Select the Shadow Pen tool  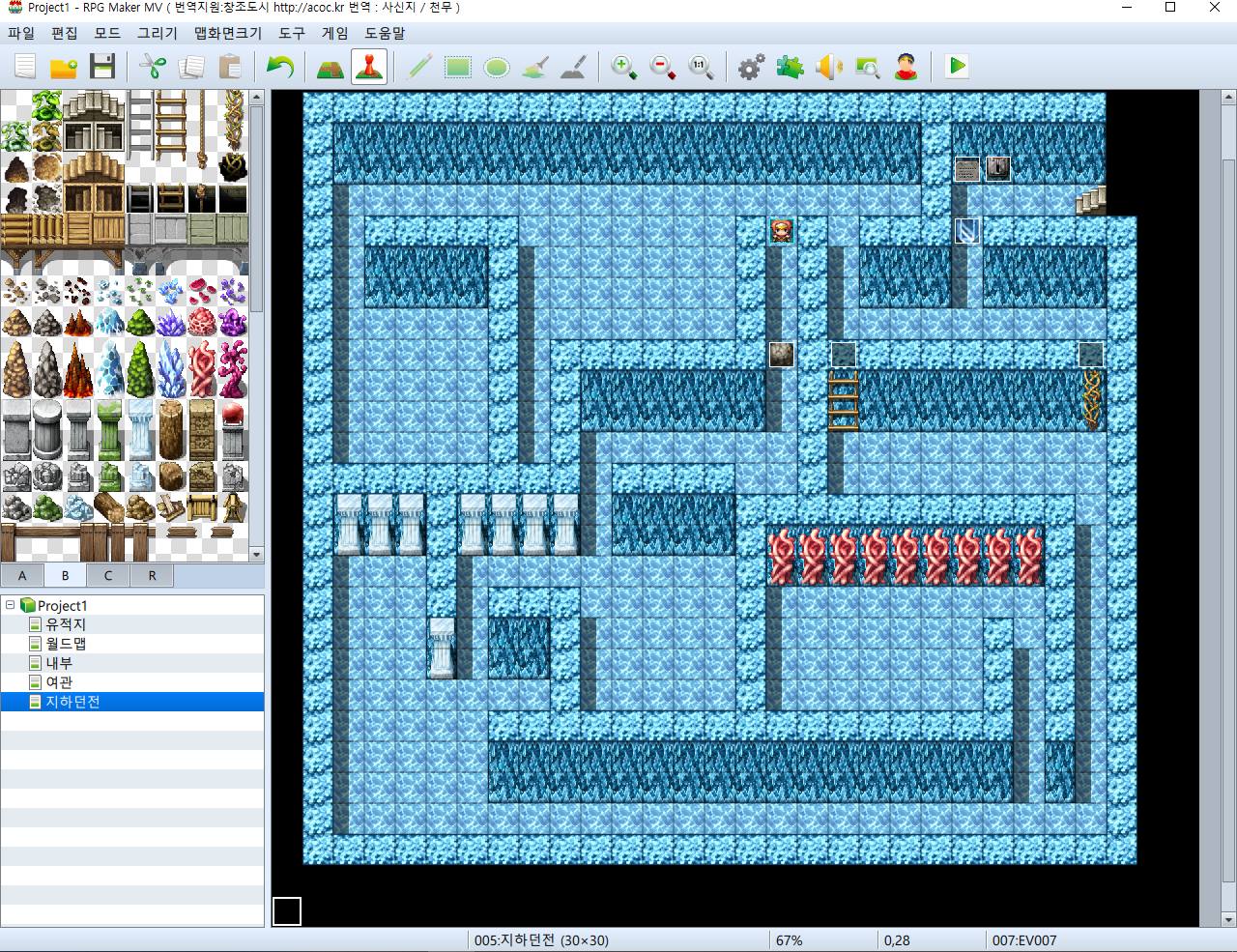pos(574,67)
